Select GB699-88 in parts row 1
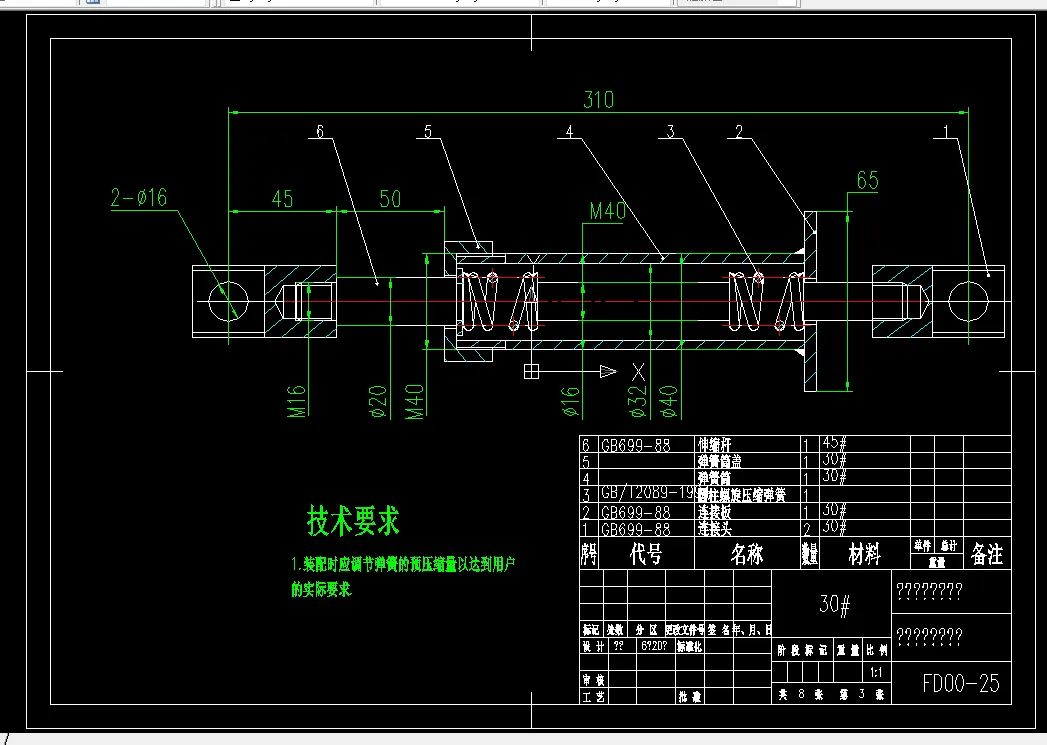The height and width of the screenshot is (745, 1047). 636,529
